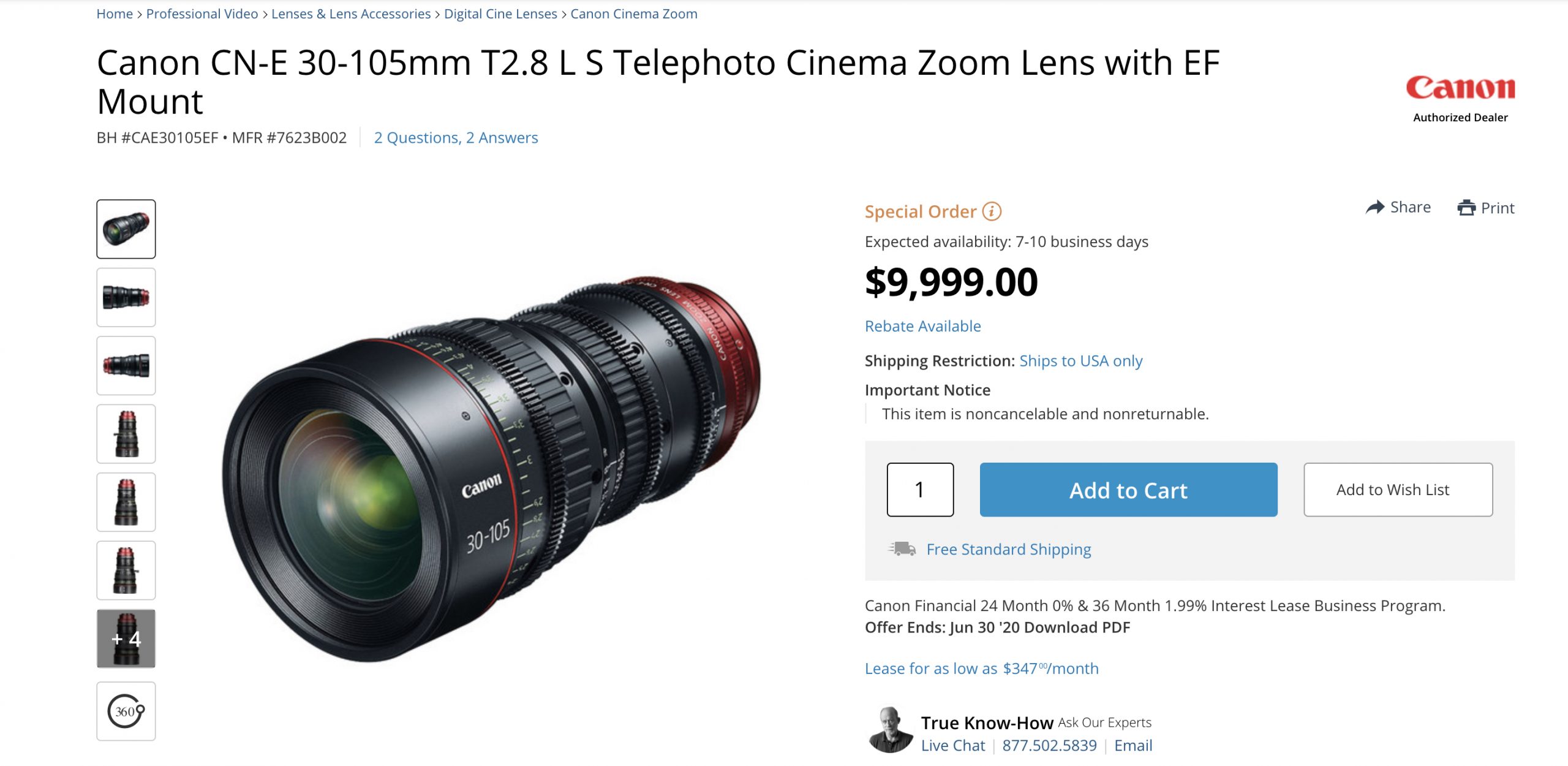Navigate to Canon Cinema Zoom breadcrumb
Image resolution: width=1568 pixels, height=766 pixels.
tap(633, 13)
